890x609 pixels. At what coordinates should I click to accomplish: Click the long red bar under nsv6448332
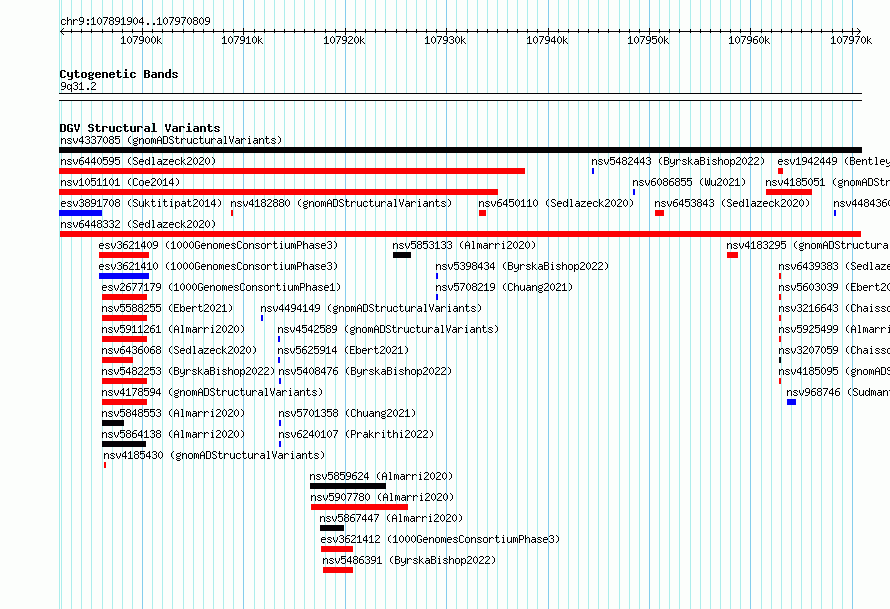(x=460, y=234)
